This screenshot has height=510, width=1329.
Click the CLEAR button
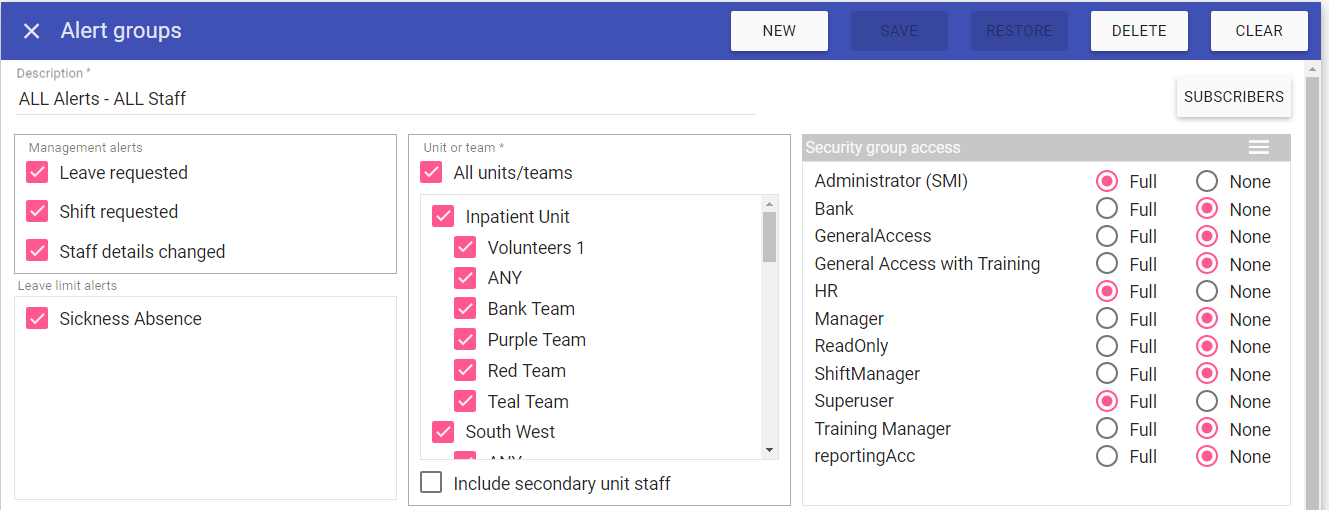pyautogui.click(x=1258, y=31)
